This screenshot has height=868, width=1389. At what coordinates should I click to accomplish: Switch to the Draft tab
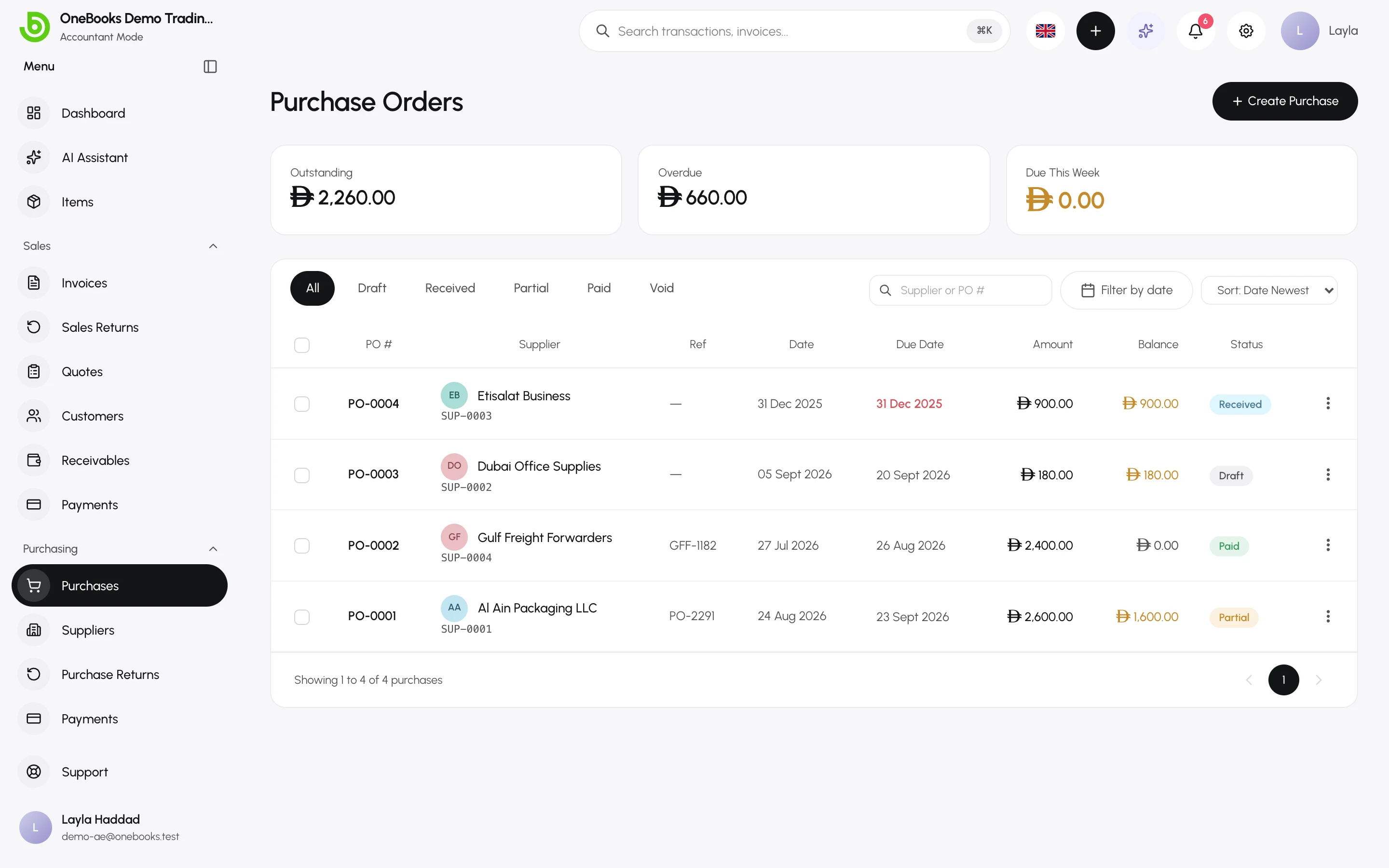[x=372, y=288]
